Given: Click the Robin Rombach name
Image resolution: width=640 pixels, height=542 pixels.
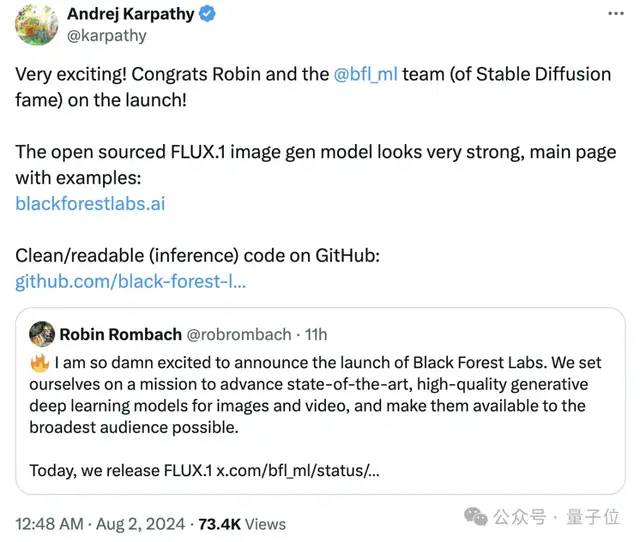Looking at the screenshot, I should click(x=120, y=335).
